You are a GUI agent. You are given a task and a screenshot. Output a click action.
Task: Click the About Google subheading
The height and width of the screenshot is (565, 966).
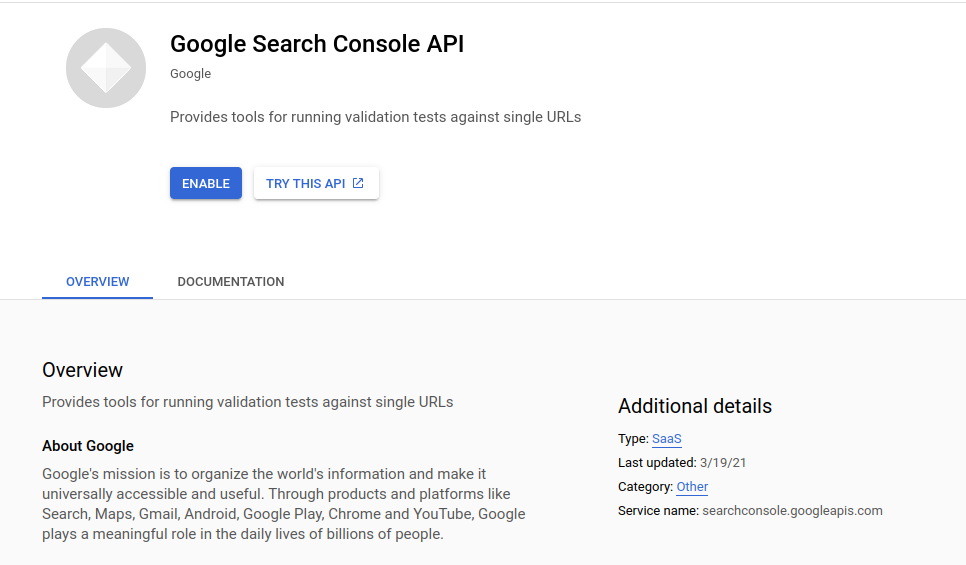coord(88,446)
